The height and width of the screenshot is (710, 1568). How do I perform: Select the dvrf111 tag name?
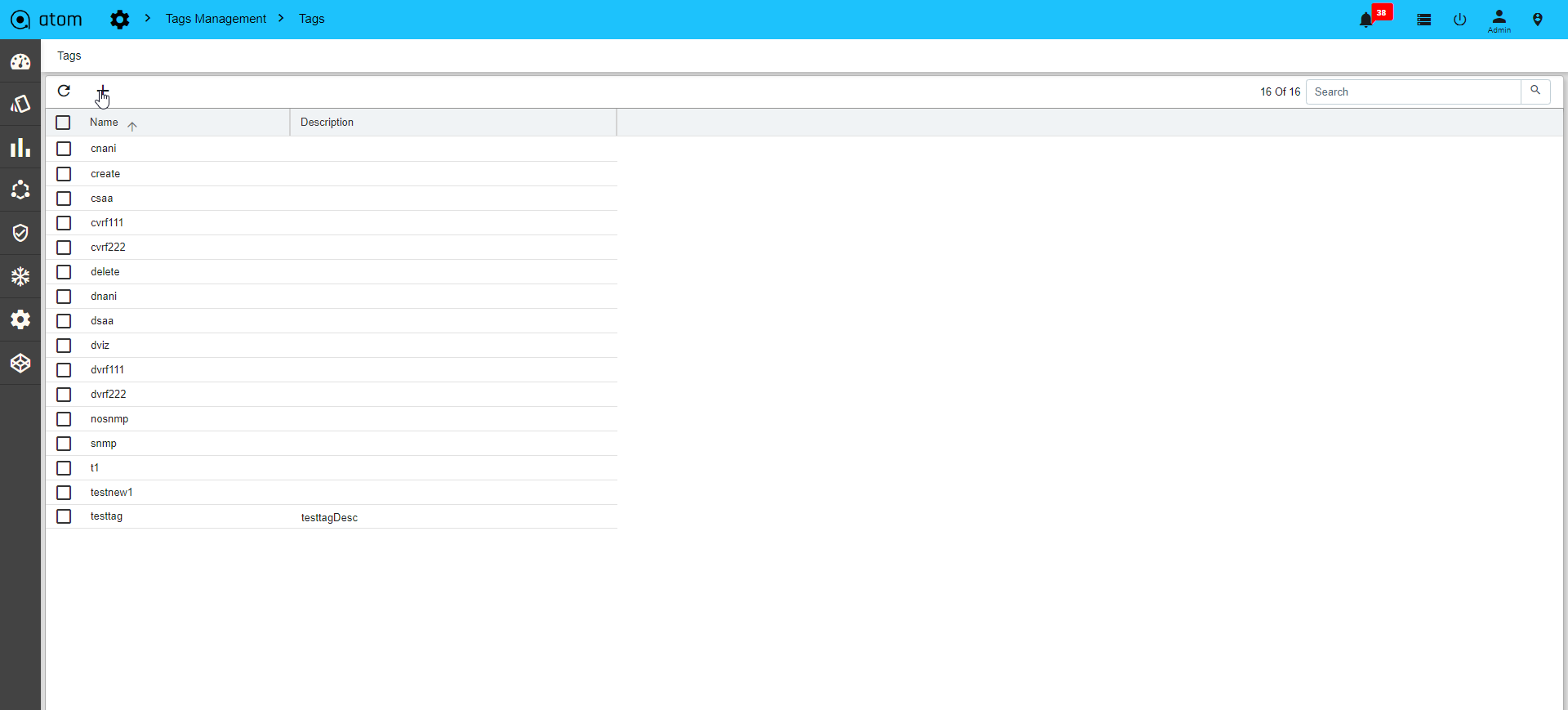[107, 370]
